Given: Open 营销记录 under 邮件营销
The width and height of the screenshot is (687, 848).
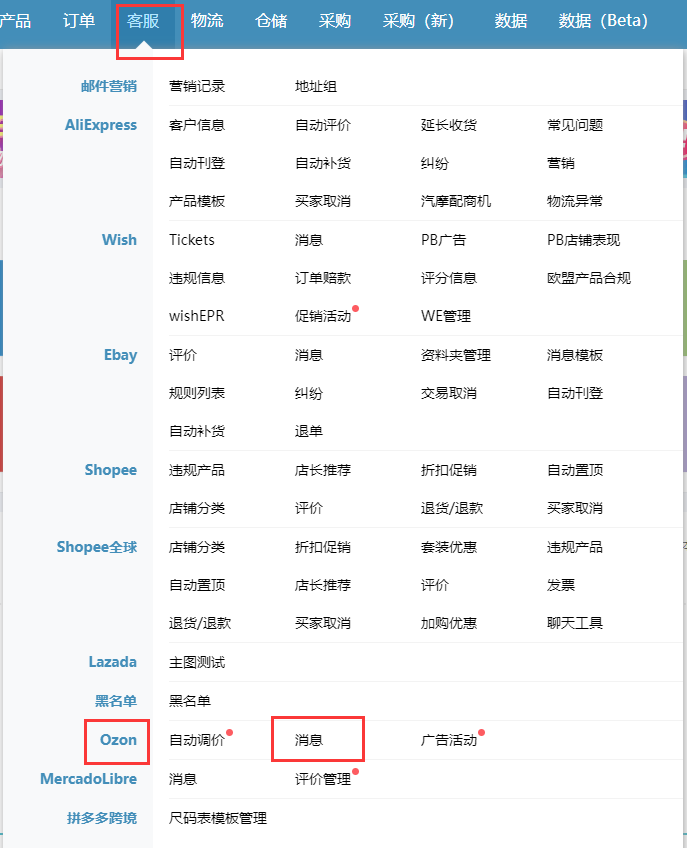Looking at the screenshot, I should [197, 87].
